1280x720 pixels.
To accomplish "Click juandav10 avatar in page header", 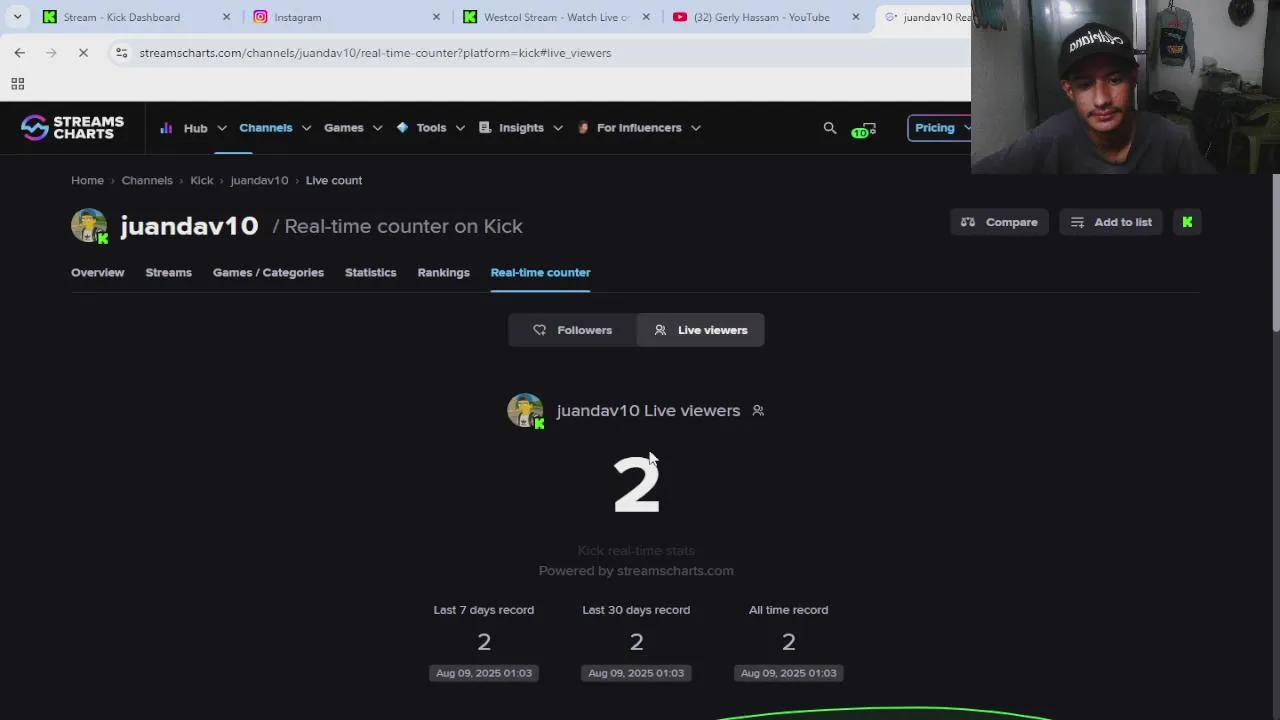I will point(89,226).
